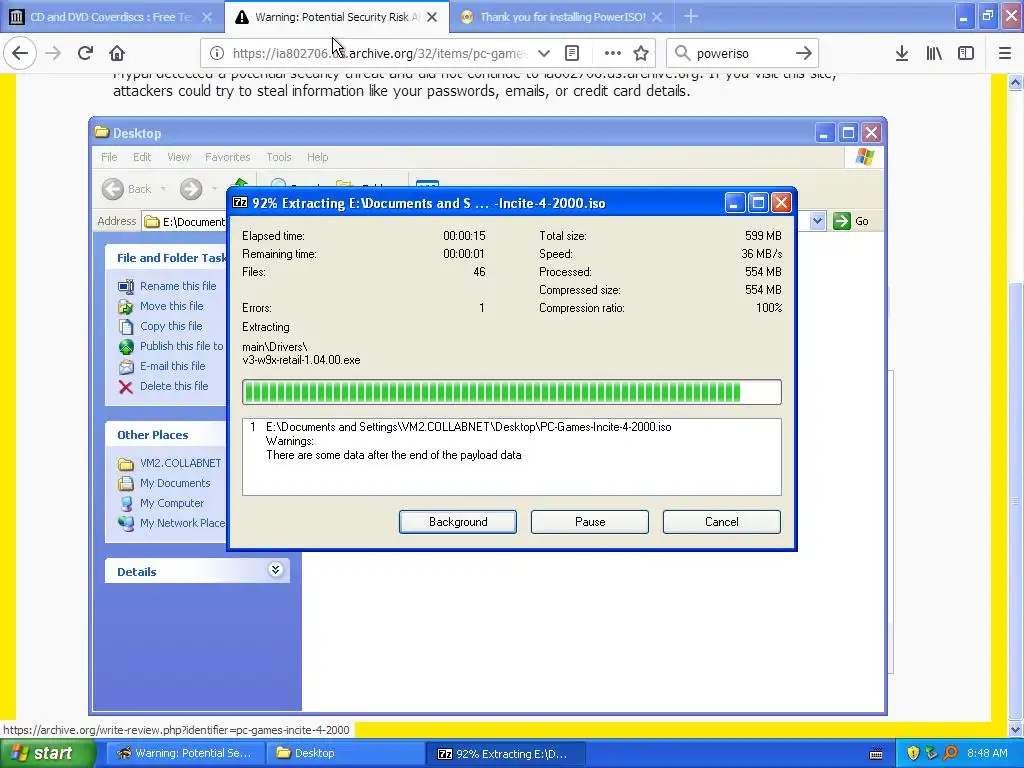Send 7-Zip extraction to Background
The height and width of the screenshot is (768, 1024).
tap(458, 522)
